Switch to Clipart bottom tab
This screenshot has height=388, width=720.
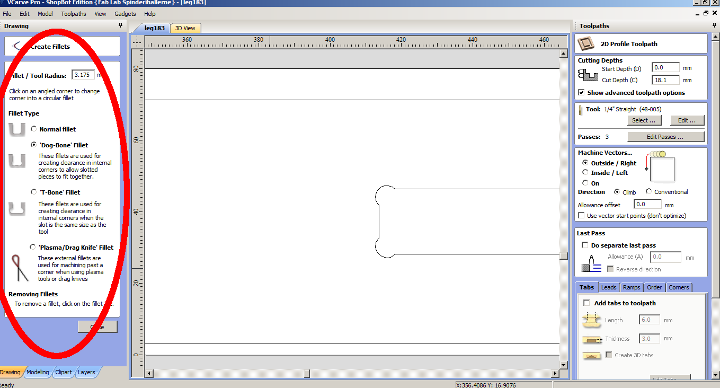(x=64, y=372)
